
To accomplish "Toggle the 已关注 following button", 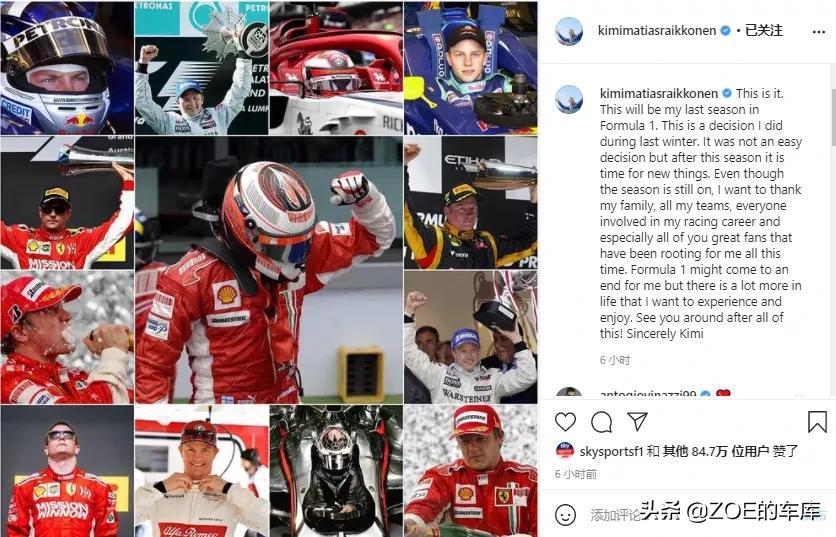I will (x=763, y=30).
